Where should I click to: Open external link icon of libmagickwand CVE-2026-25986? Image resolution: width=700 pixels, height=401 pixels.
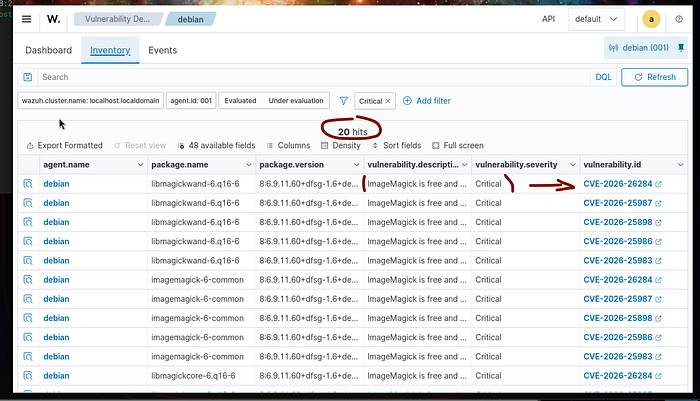658,242
